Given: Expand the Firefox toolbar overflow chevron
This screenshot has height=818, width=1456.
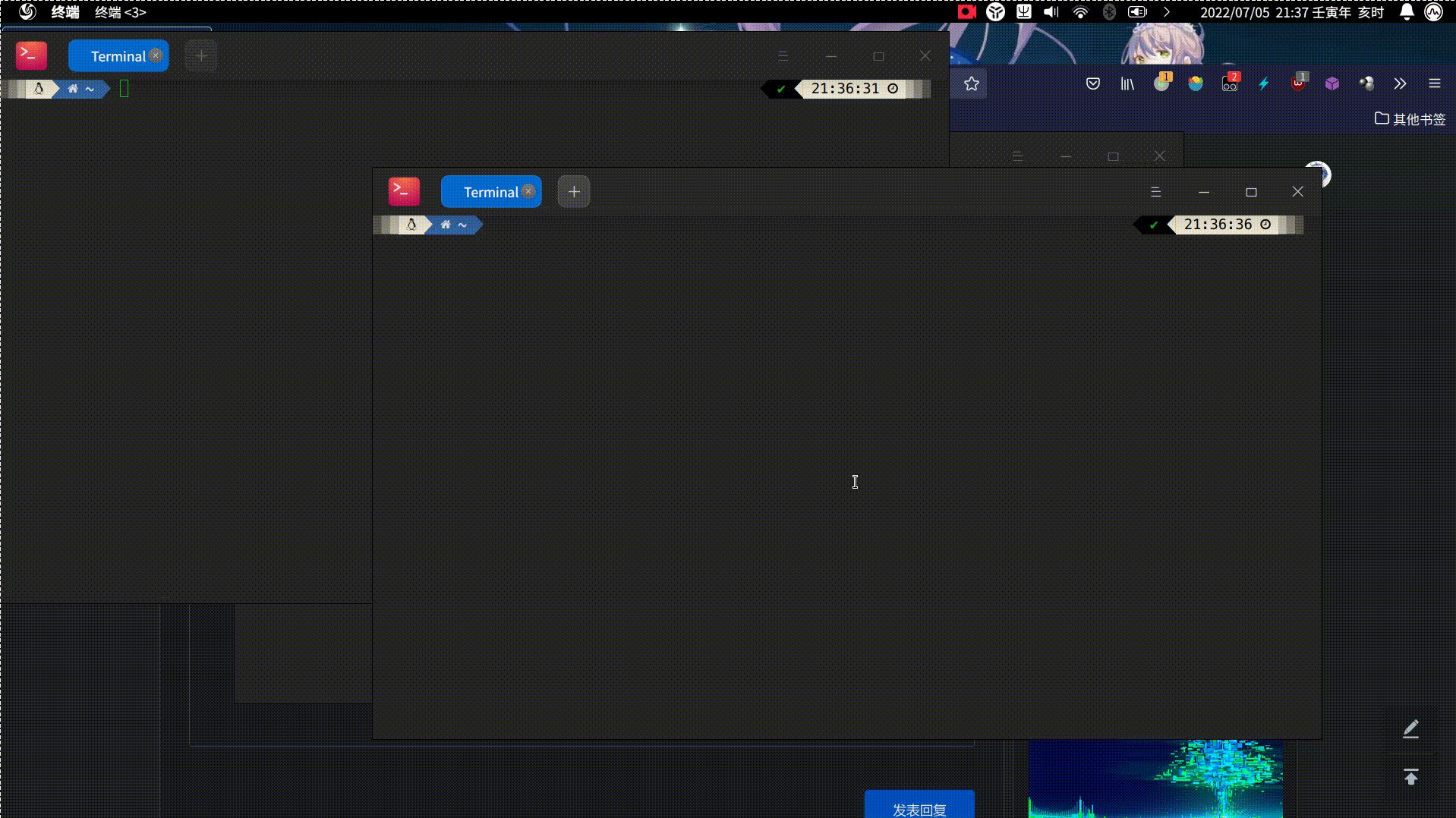Looking at the screenshot, I should [x=1399, y=83].
